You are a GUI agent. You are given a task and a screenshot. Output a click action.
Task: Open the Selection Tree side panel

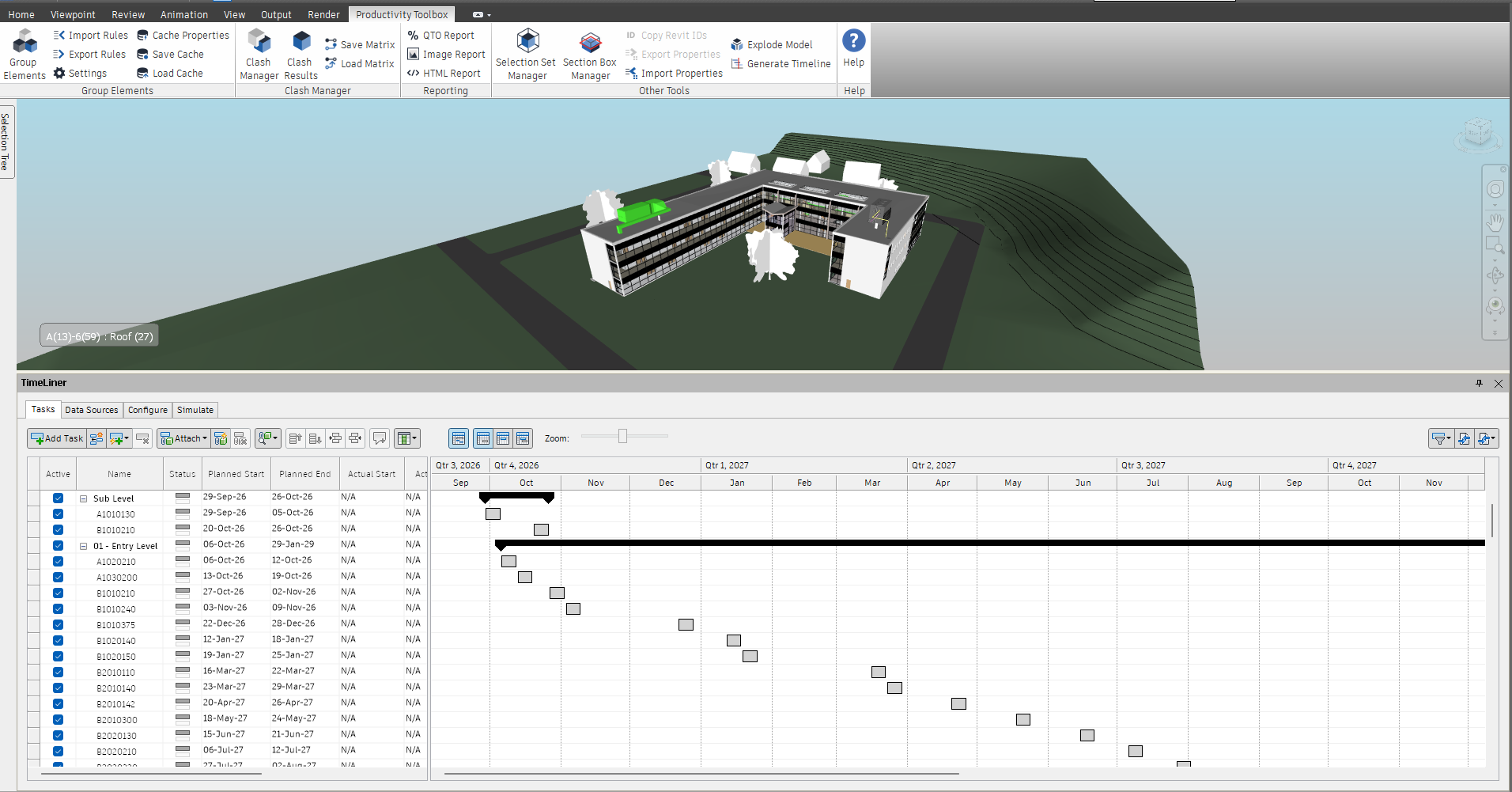click(x=6, y=142)
